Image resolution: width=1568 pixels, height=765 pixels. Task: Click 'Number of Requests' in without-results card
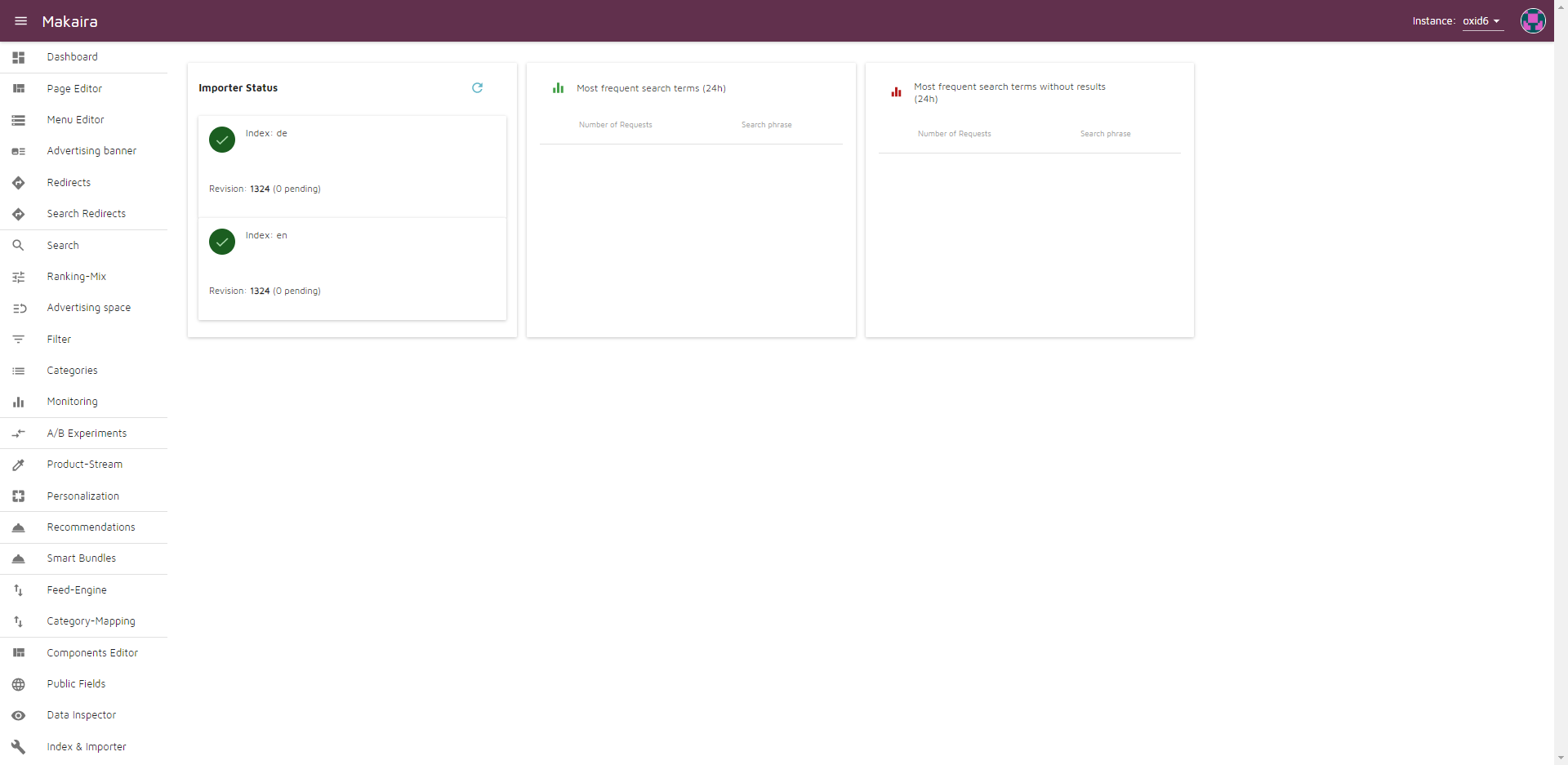pyautogui.click(x=955, y=134)
